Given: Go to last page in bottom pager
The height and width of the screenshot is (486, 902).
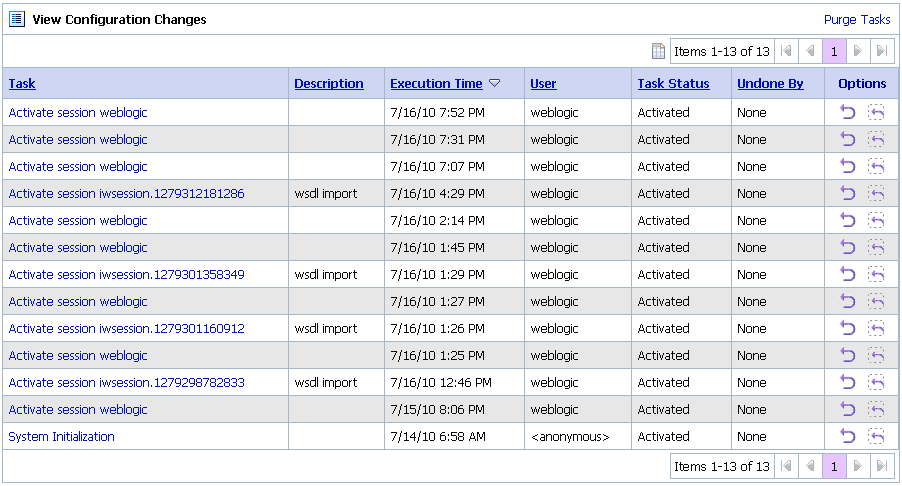Looking at the screenshot, I should point(882,466).
